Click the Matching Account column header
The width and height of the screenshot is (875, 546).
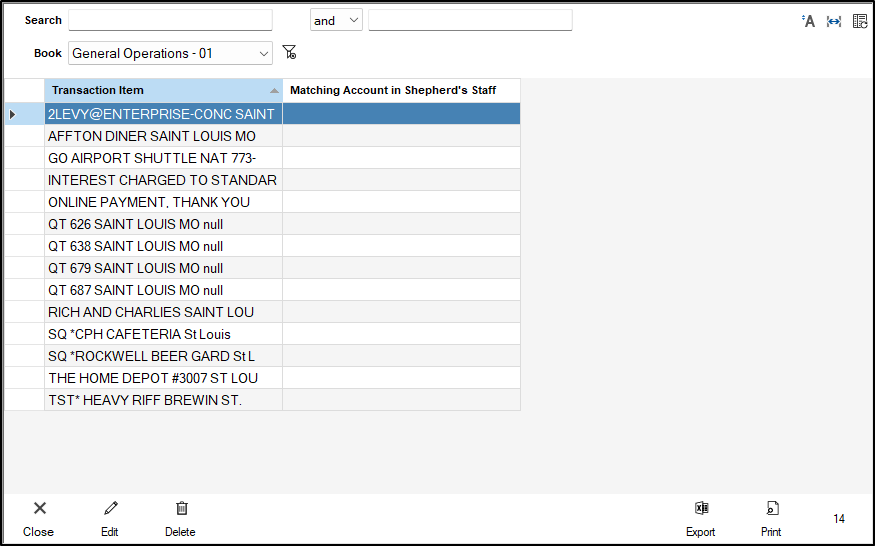pos(401,91)
